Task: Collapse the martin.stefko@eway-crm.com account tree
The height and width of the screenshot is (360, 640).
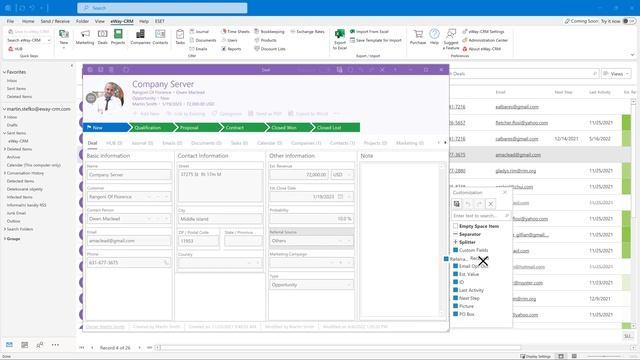Action: coord(4,109)
